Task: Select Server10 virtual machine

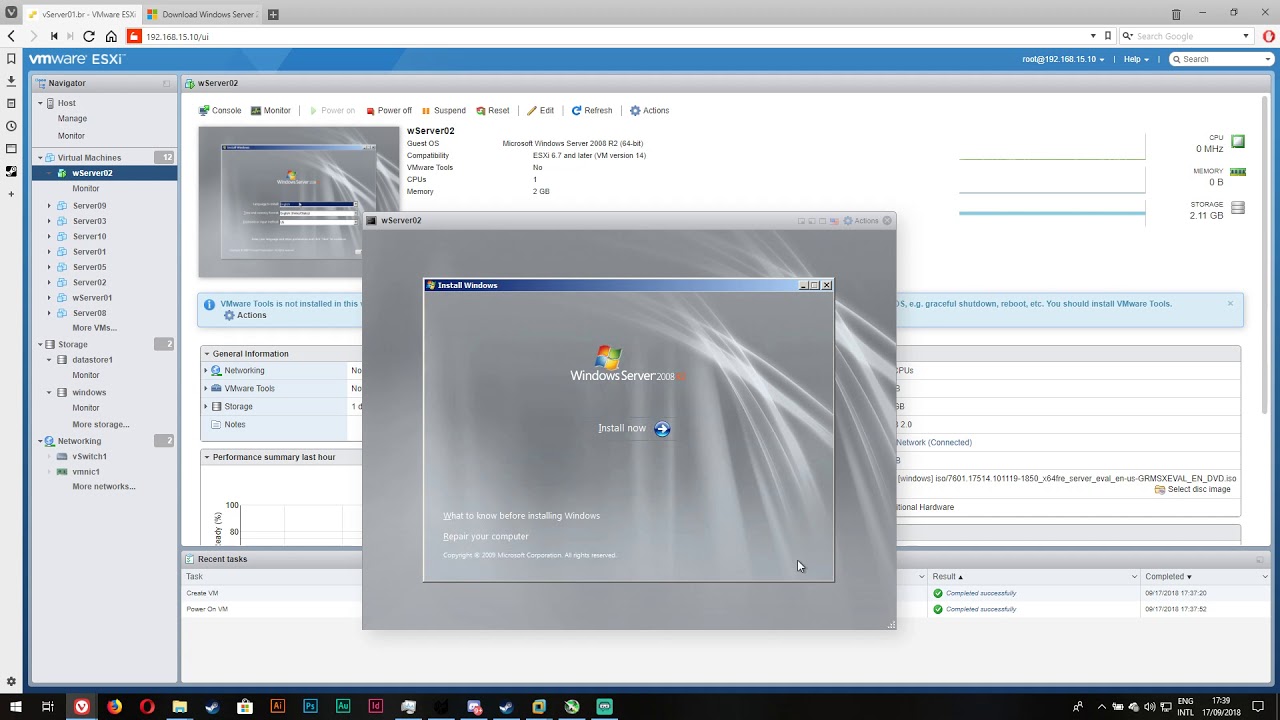Action: (x=89, y=237)
